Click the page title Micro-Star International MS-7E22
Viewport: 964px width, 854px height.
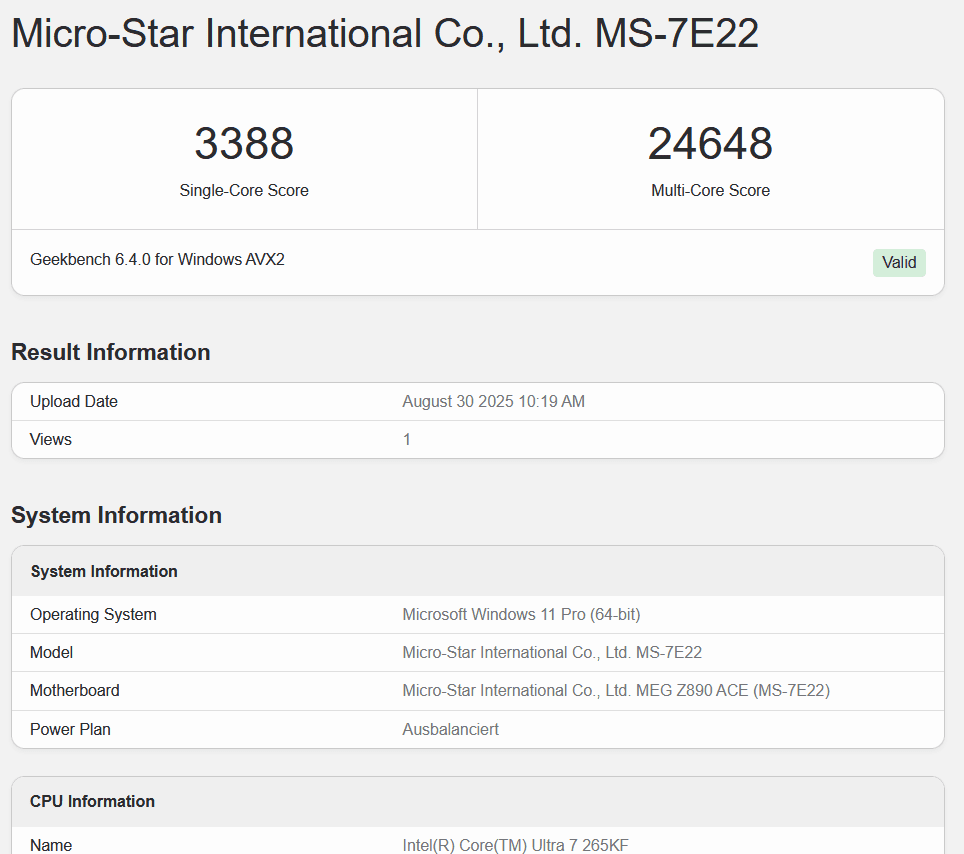(385, 33)
